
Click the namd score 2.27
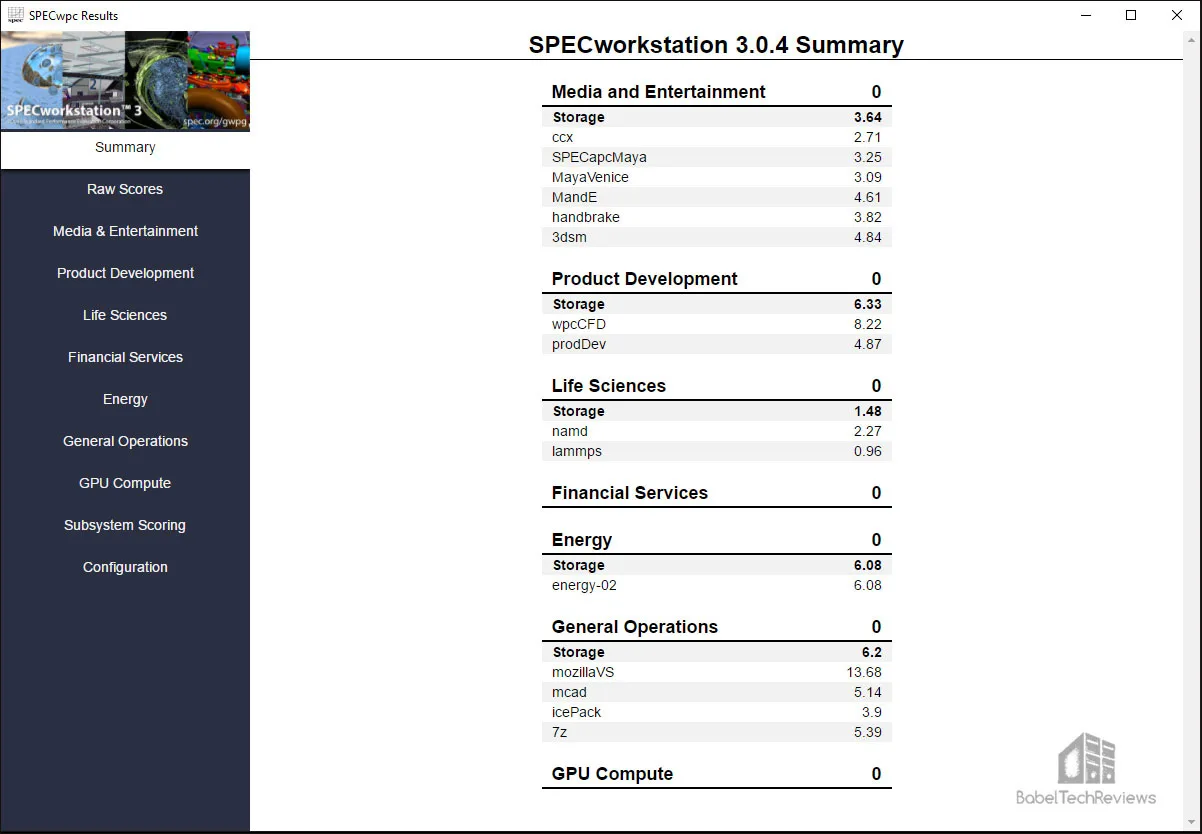(x=867, y=431)
